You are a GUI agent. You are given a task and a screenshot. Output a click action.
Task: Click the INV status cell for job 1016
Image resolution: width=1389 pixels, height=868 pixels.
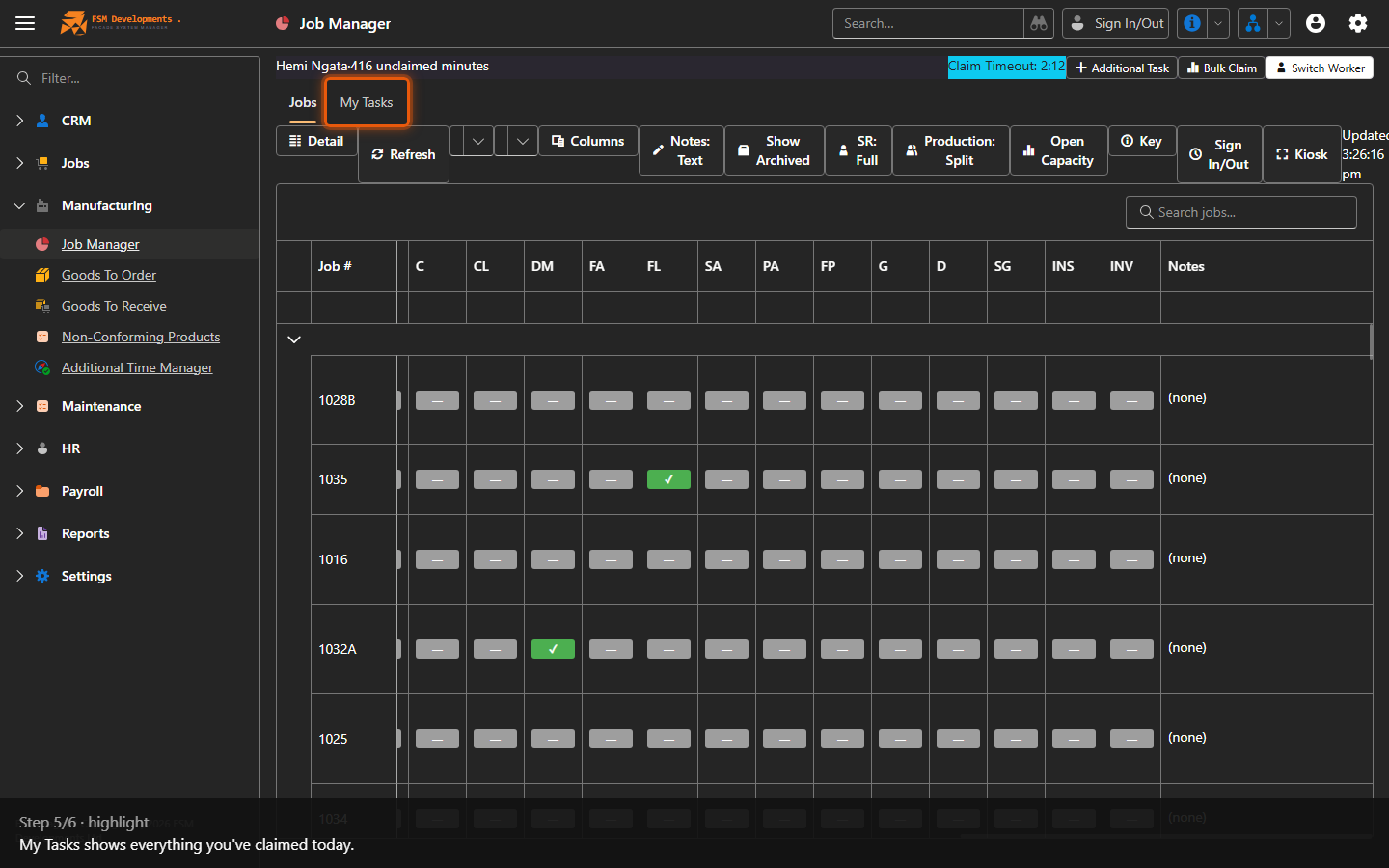[1131, 559]
